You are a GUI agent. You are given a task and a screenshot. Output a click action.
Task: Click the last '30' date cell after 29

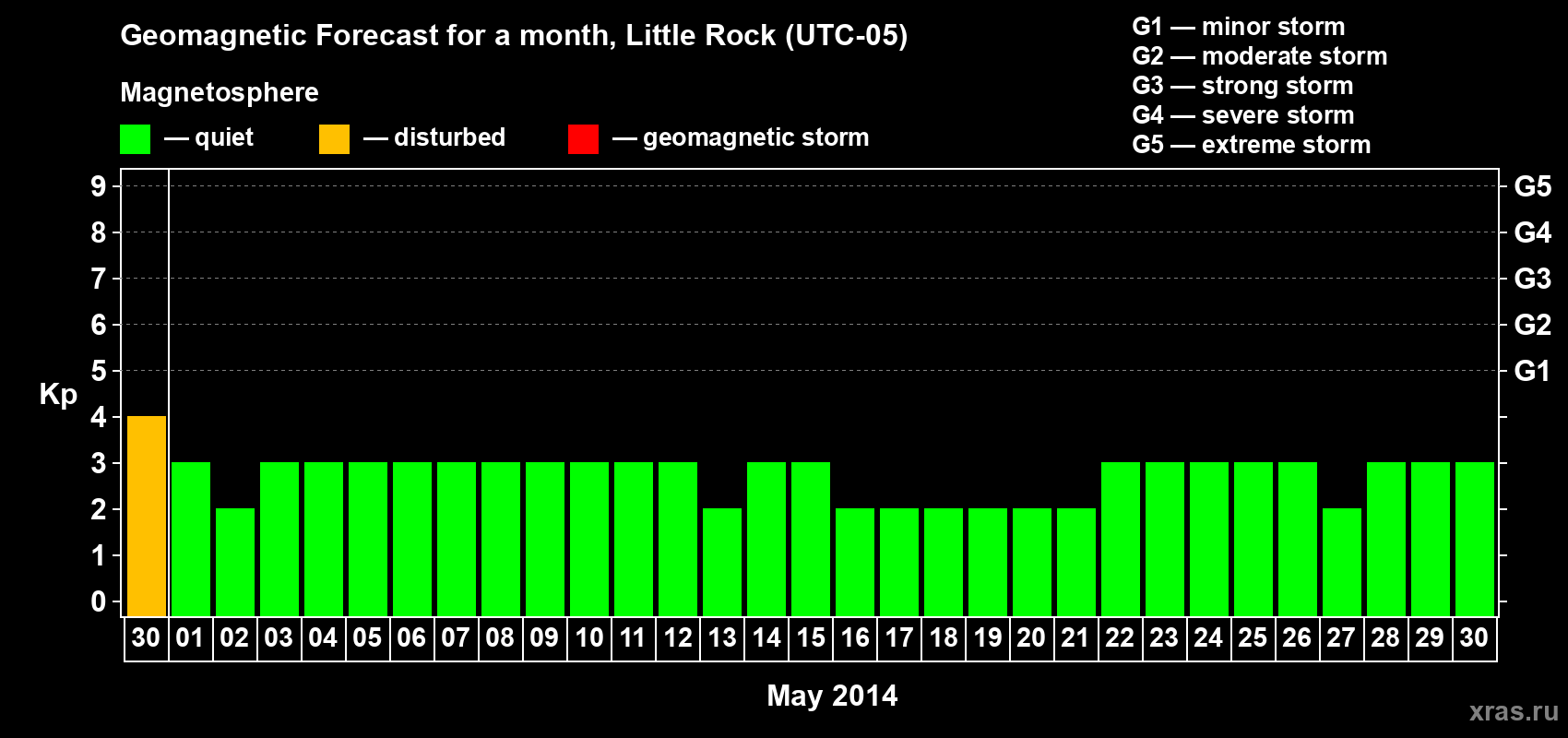coord(1475,638)
